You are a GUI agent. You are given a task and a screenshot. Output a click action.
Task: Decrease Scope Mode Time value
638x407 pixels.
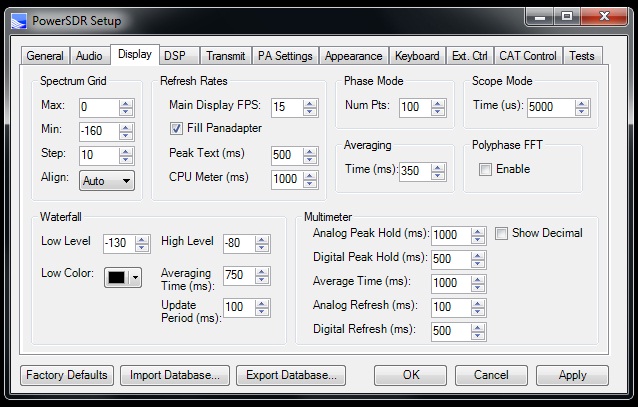click(x=582, y=112)
